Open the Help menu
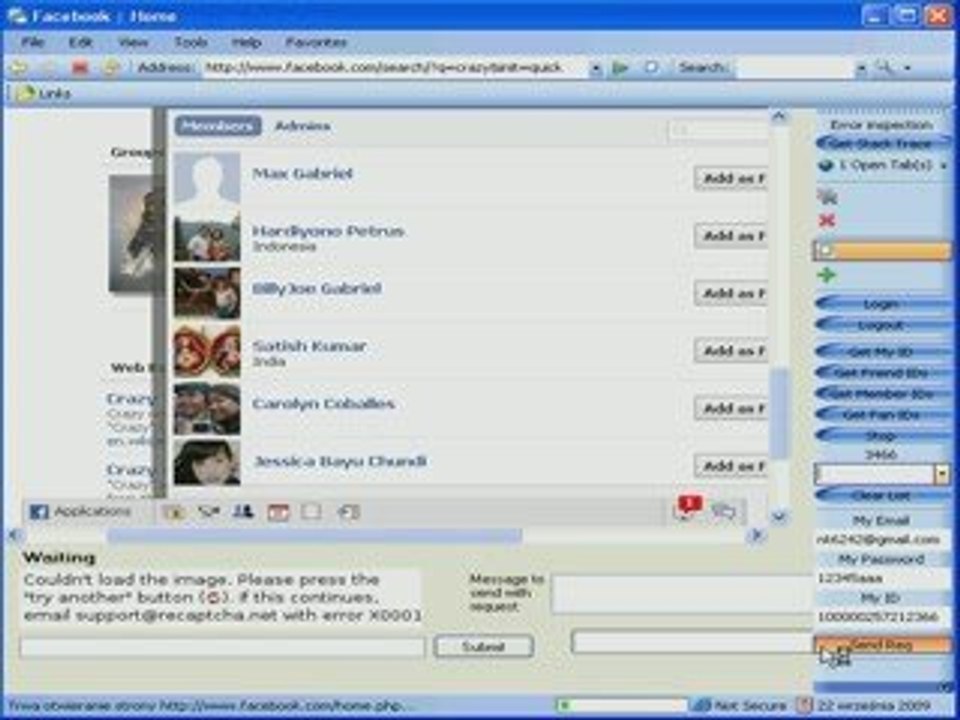960x720 pixels. [246, 42]
